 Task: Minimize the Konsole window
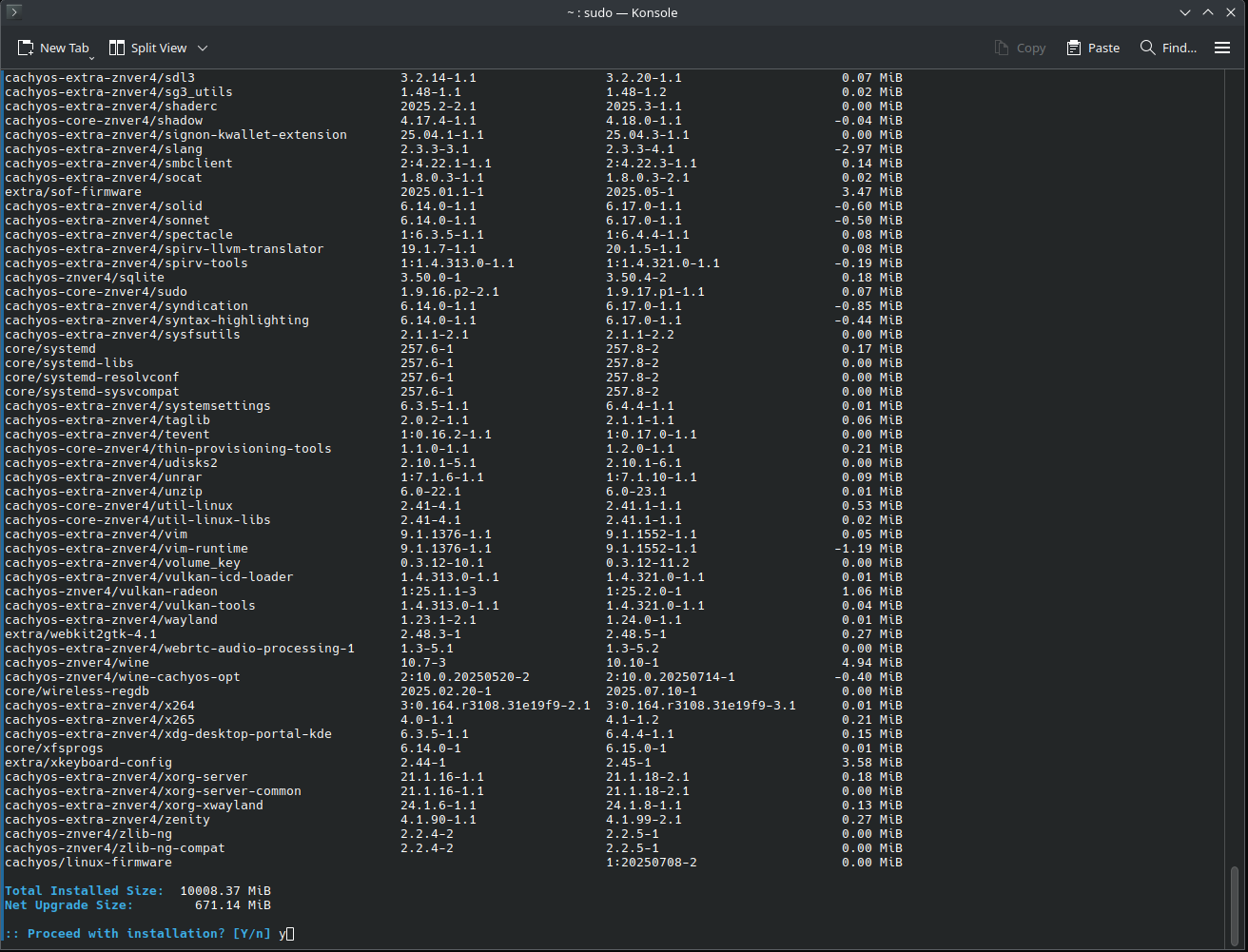point(1185,12)
